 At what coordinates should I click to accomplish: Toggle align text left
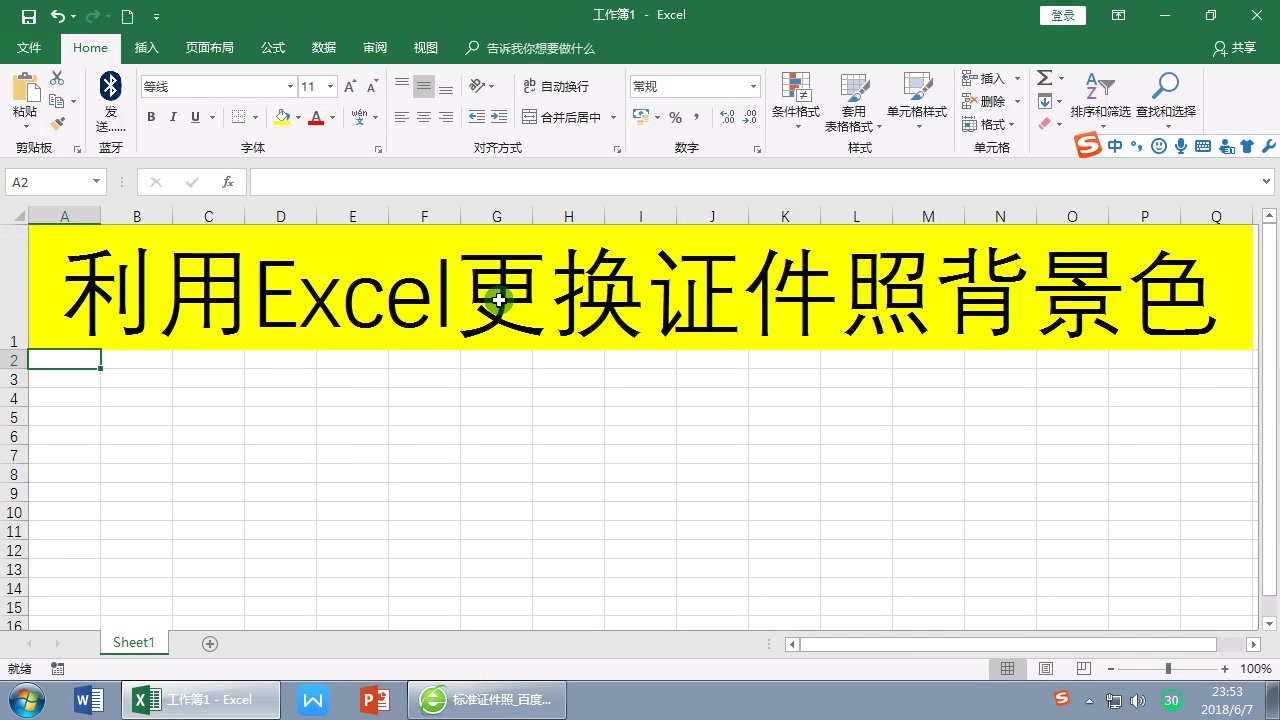401,117
